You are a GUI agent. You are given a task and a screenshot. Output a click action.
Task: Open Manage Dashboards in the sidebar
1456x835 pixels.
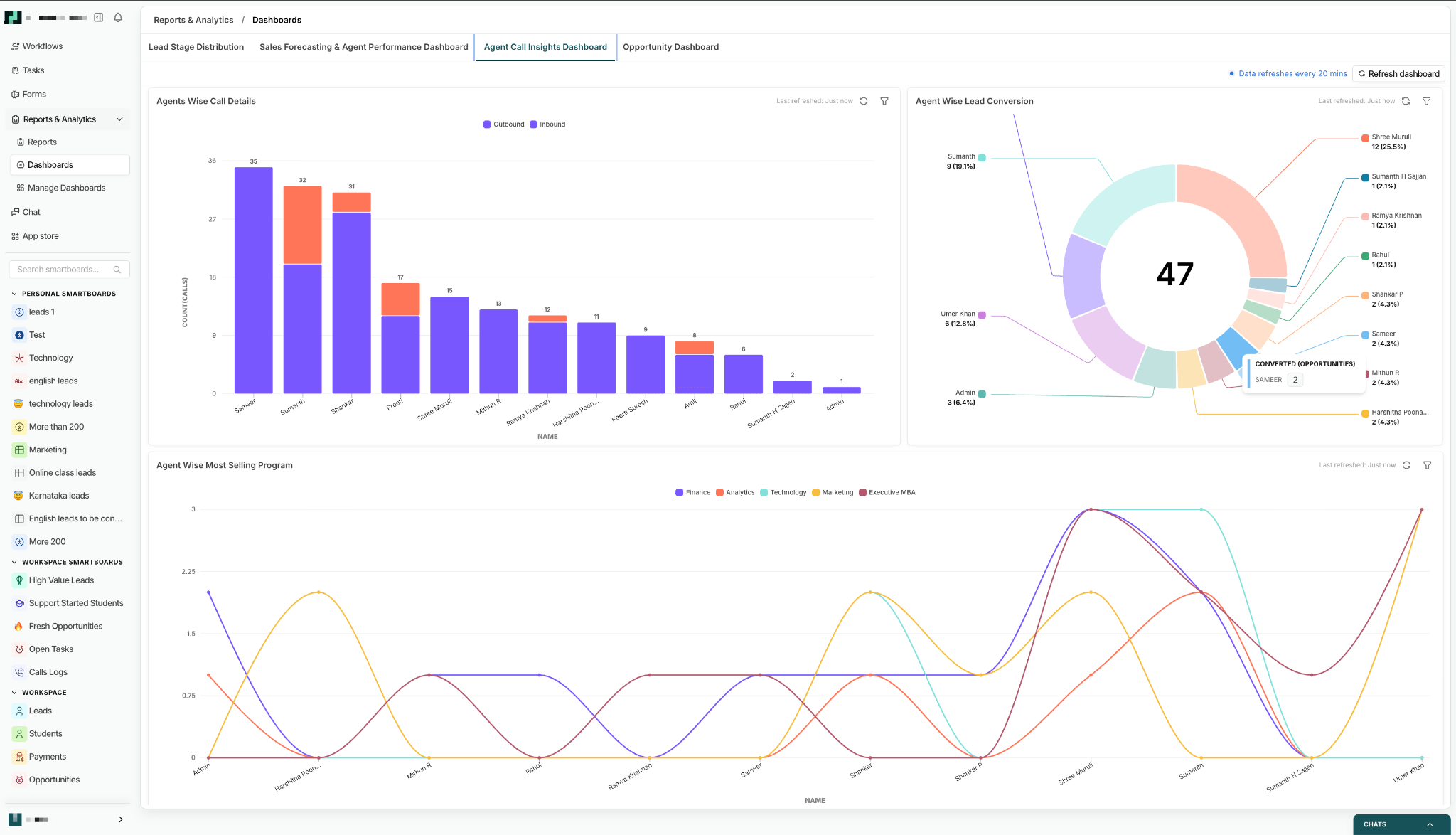[x=66, y=188]
